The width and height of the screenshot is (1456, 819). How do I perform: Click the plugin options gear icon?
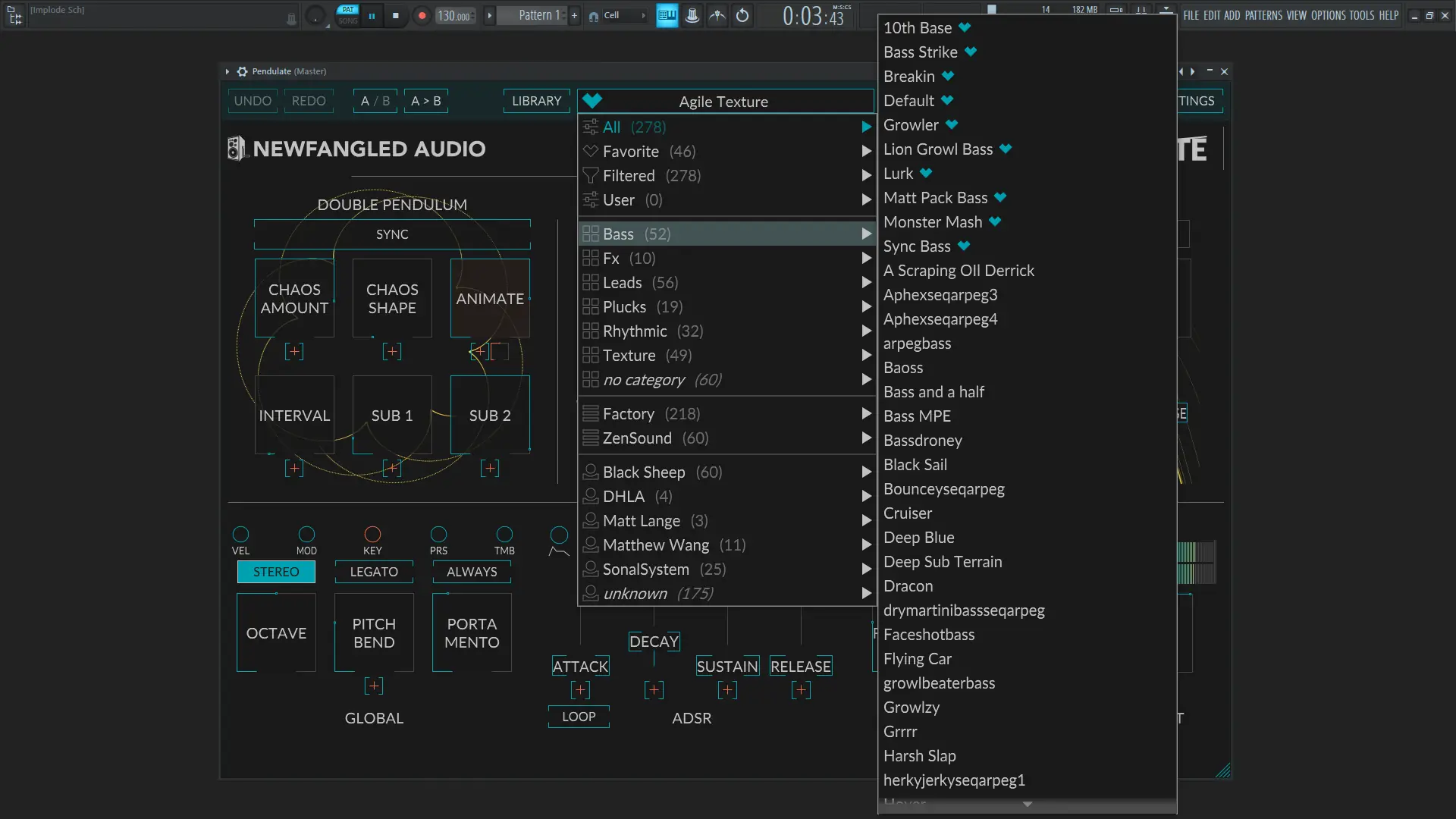[242, 71]
